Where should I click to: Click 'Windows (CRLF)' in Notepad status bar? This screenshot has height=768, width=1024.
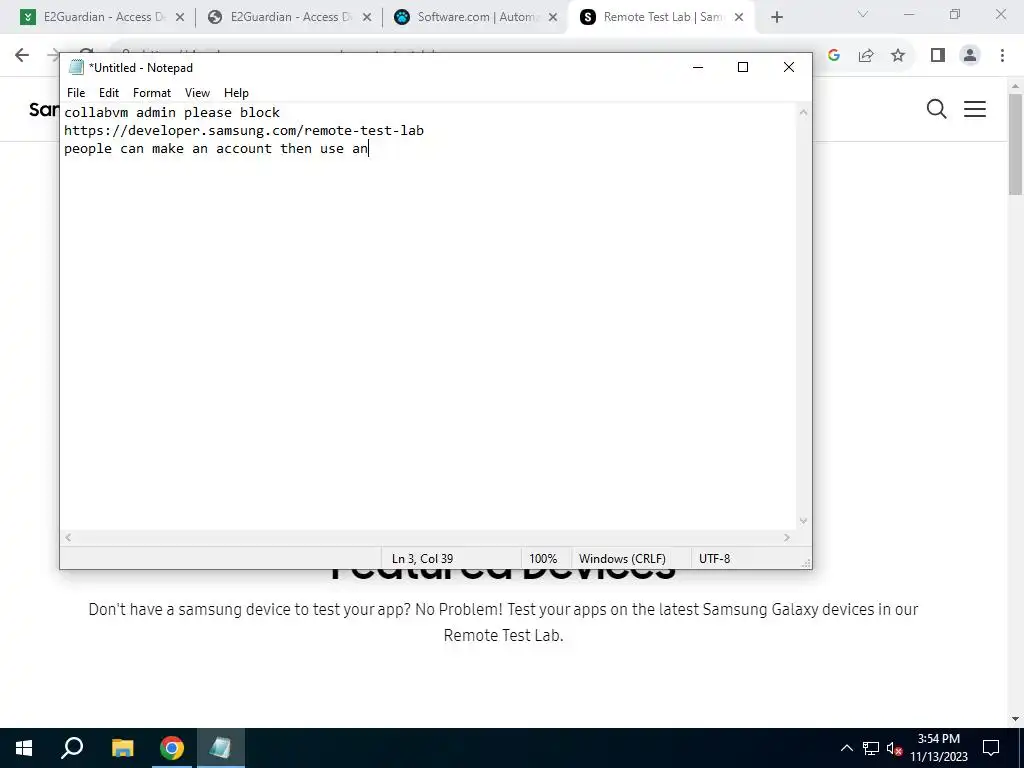tap(622, 559)
